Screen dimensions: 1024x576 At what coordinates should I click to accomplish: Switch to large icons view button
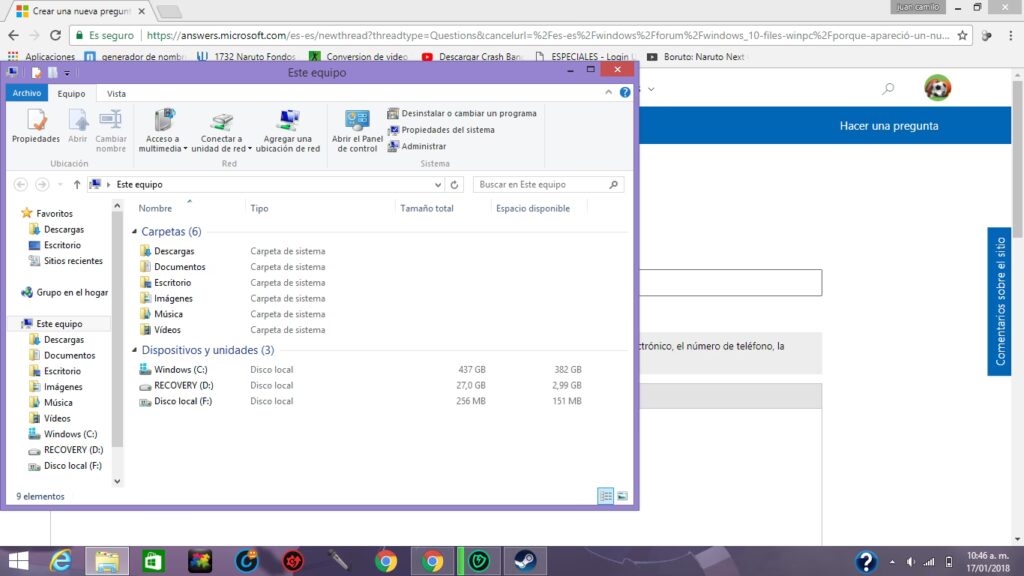[x=622, y=496]
